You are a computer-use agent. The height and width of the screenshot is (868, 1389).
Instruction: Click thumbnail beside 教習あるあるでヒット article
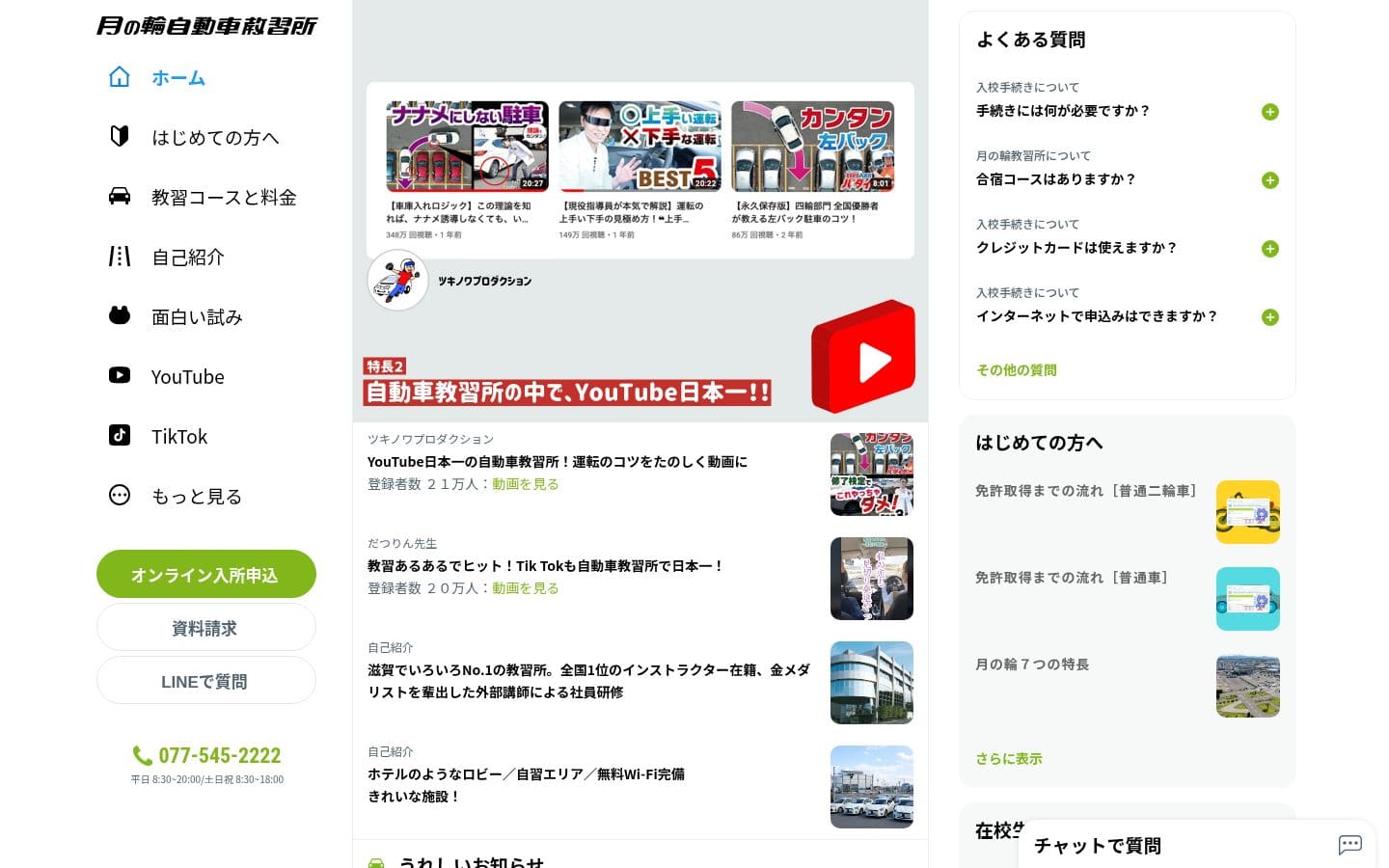click(872, 579)
